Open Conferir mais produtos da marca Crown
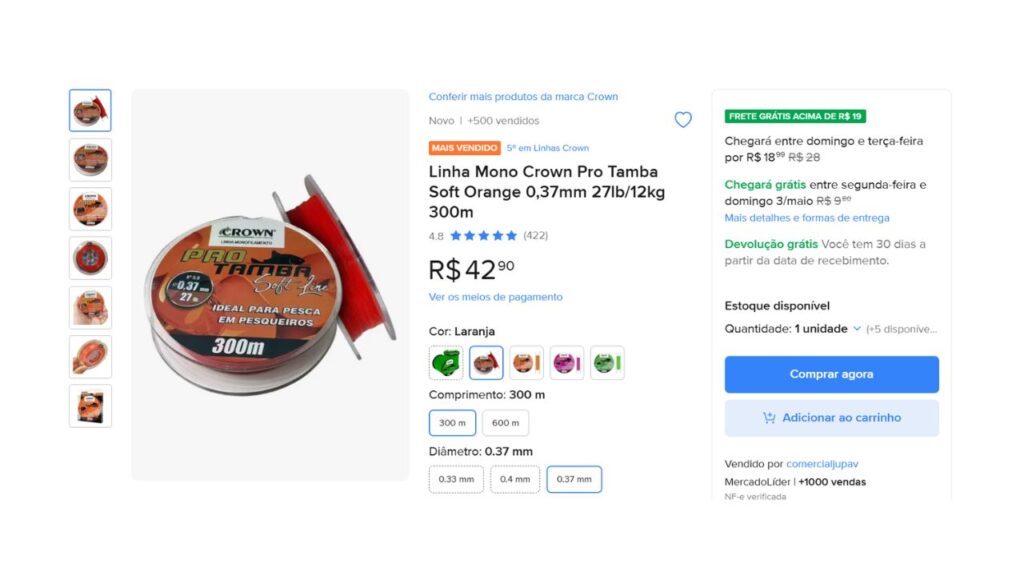Screen dimensions: 1024x576 click(524, 96)
